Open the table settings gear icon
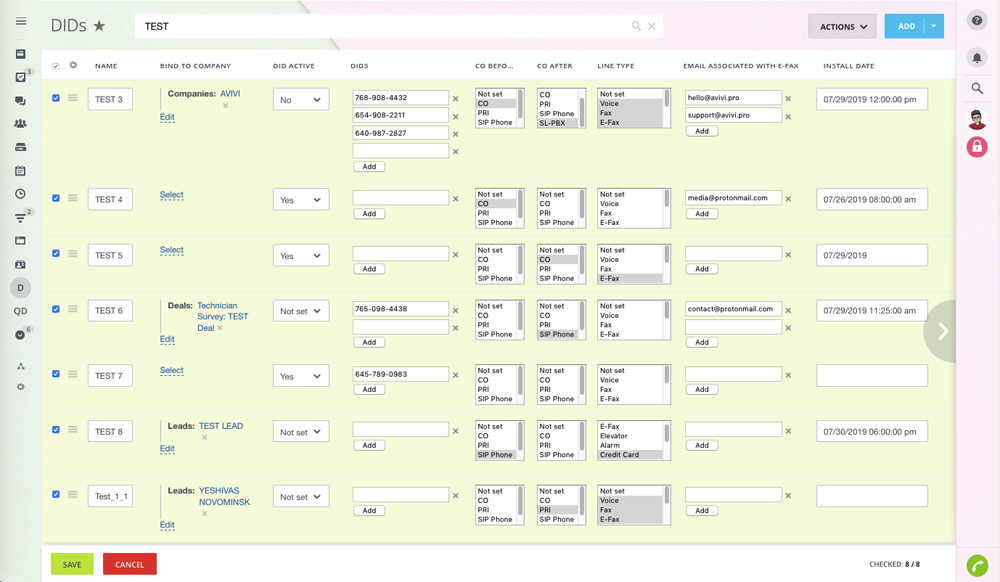Viewport: 1000px width, 582px height. (72, 66)
